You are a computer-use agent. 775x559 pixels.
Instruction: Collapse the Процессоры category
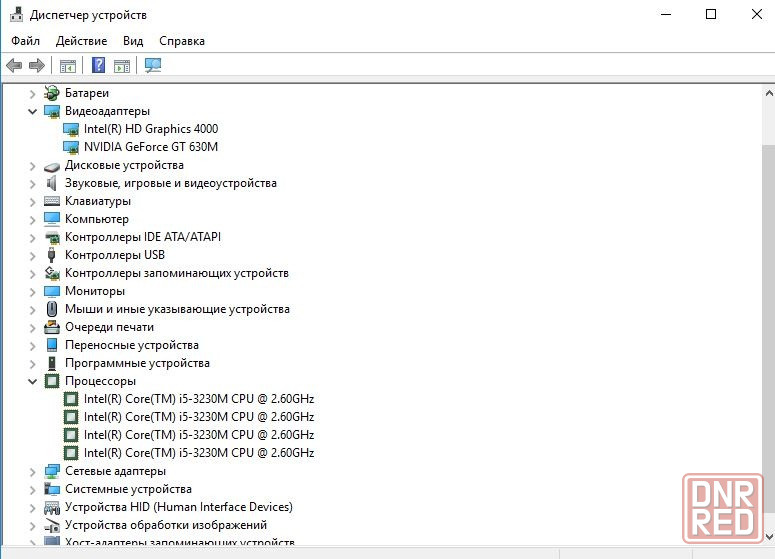tap(33, 381)
